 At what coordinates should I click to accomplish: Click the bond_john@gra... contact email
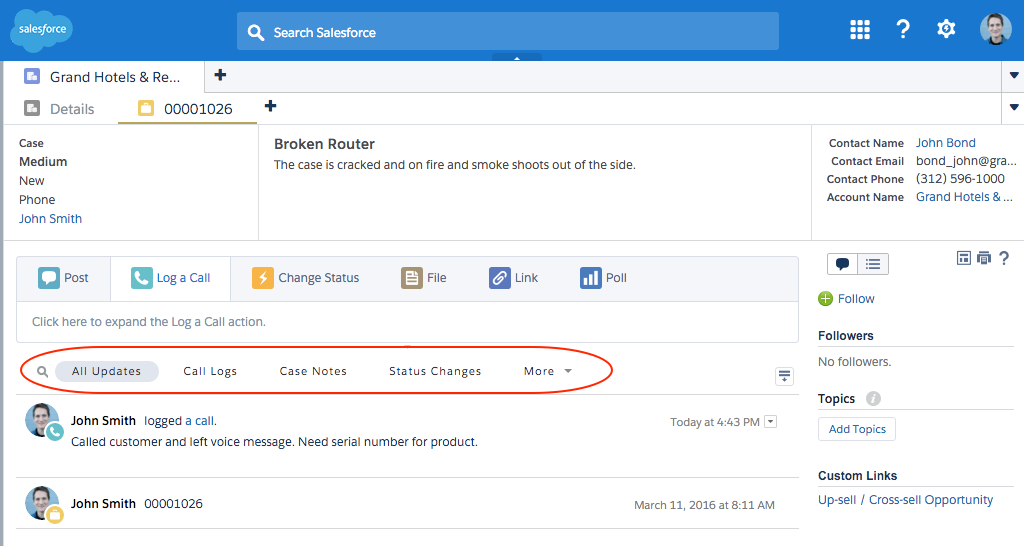966,161
